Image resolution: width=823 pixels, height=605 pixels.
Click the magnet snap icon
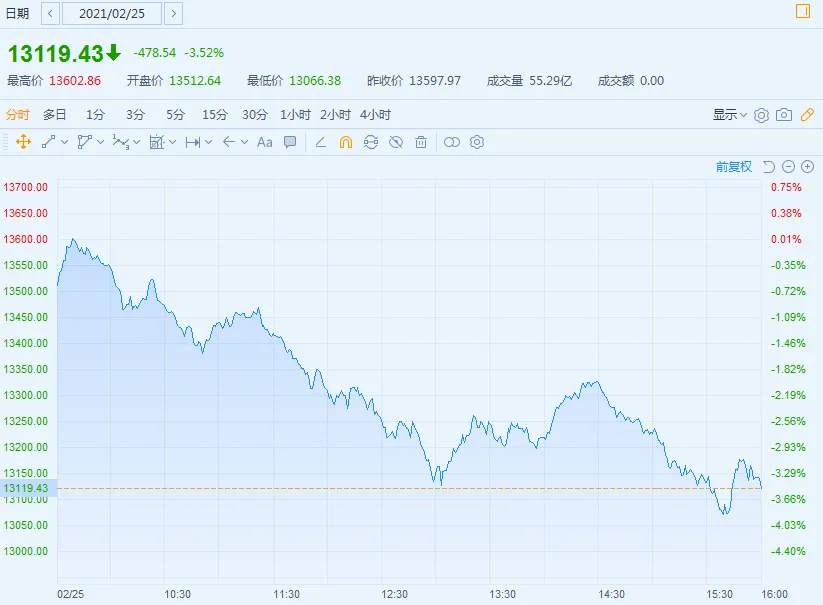click(346, 142)
